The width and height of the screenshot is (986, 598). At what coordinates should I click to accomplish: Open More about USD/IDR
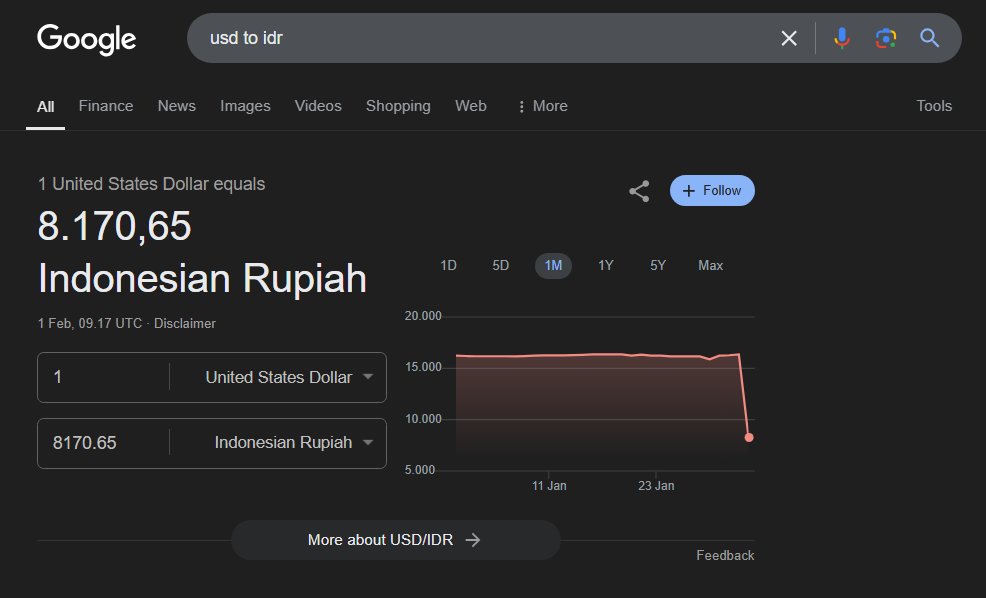(396, 540)
